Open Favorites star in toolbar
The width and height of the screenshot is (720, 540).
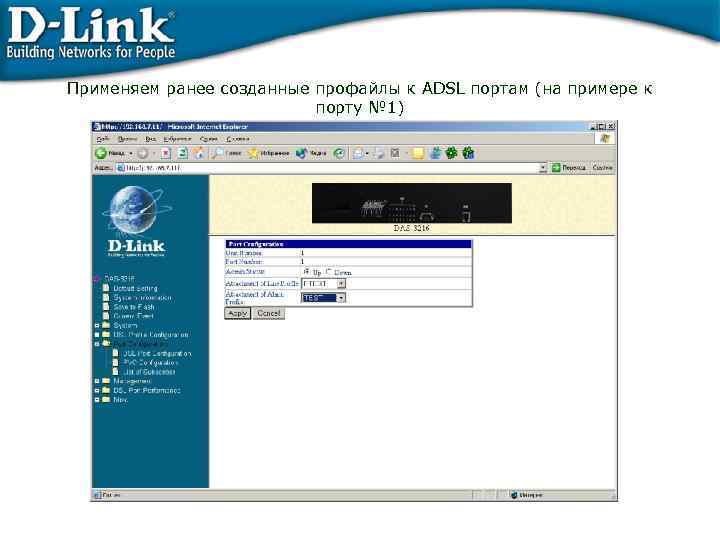[253, 153]
